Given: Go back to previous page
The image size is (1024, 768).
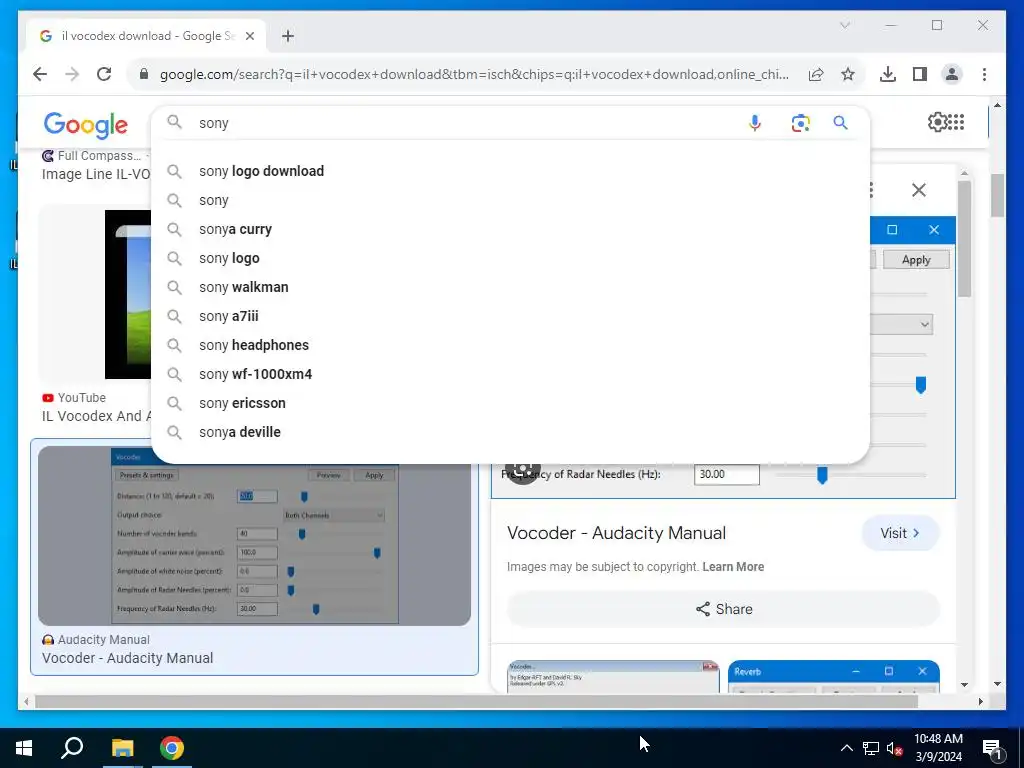Looking at the screenshot, I should tap(40, 74).
